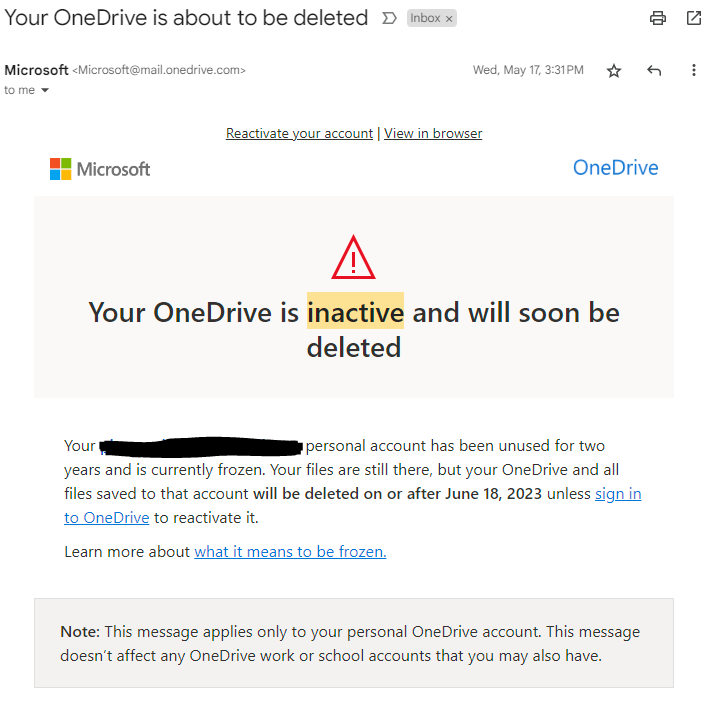Click the highlighted word "inactive" in heading
Screen dimensions: 708x717
tap(355, 313)
